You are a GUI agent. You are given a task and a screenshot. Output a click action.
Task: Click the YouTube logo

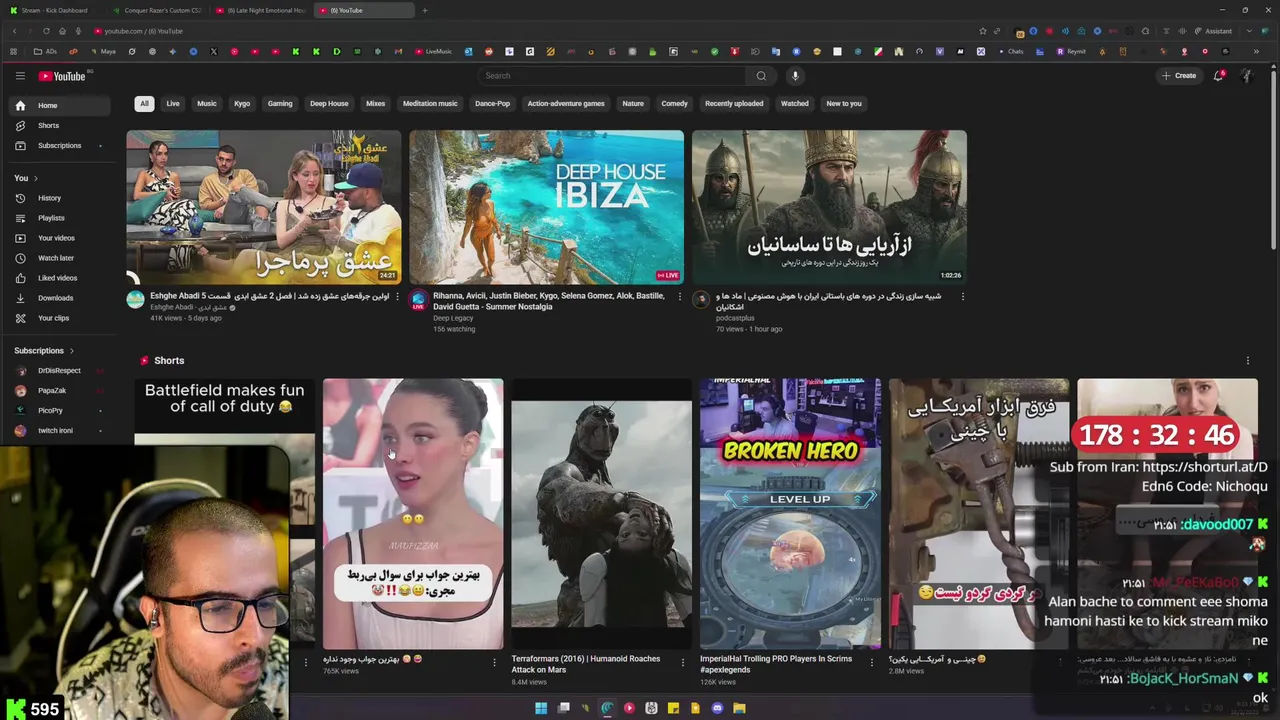[x=62, y=76]
